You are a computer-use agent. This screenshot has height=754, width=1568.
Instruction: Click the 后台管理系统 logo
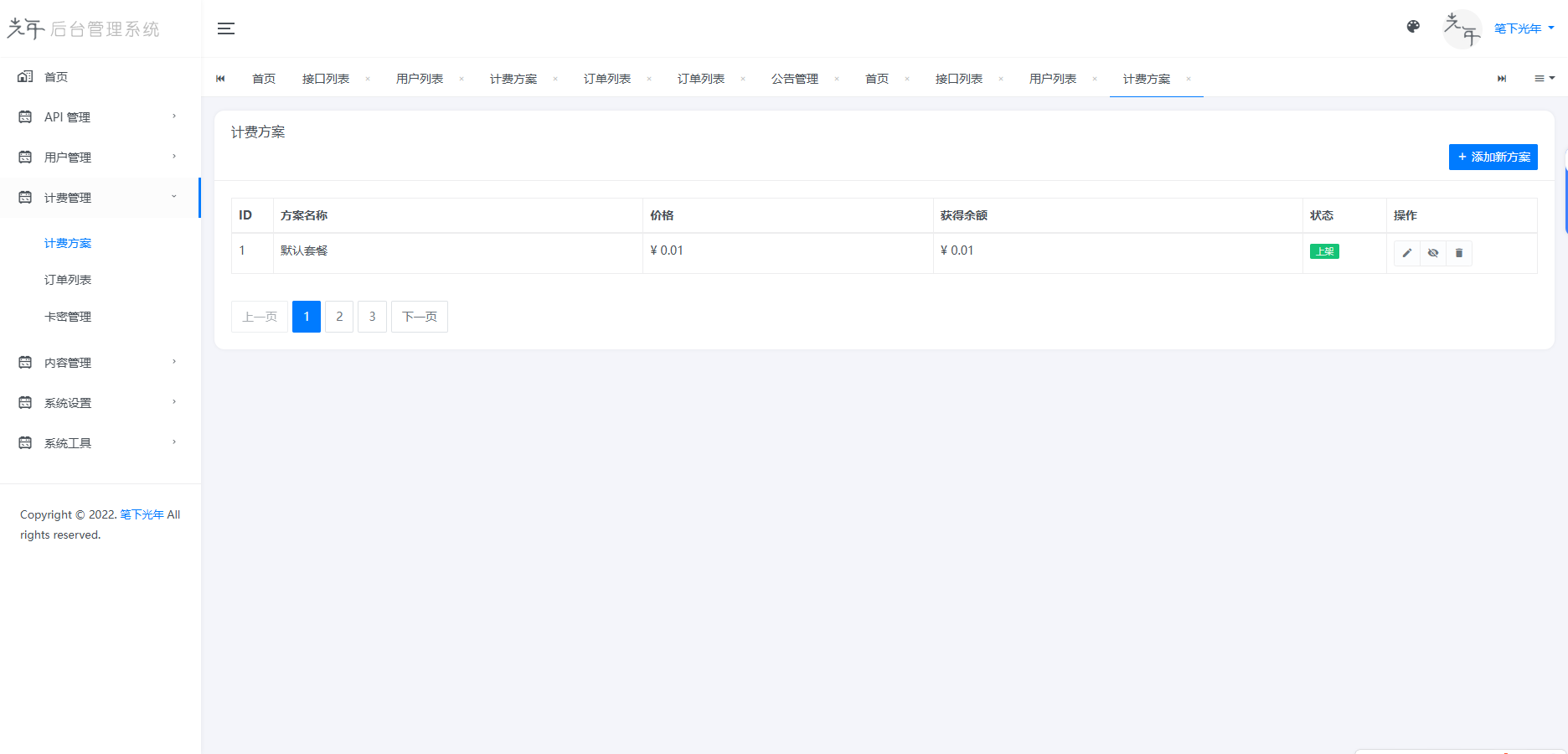point(84,29)
